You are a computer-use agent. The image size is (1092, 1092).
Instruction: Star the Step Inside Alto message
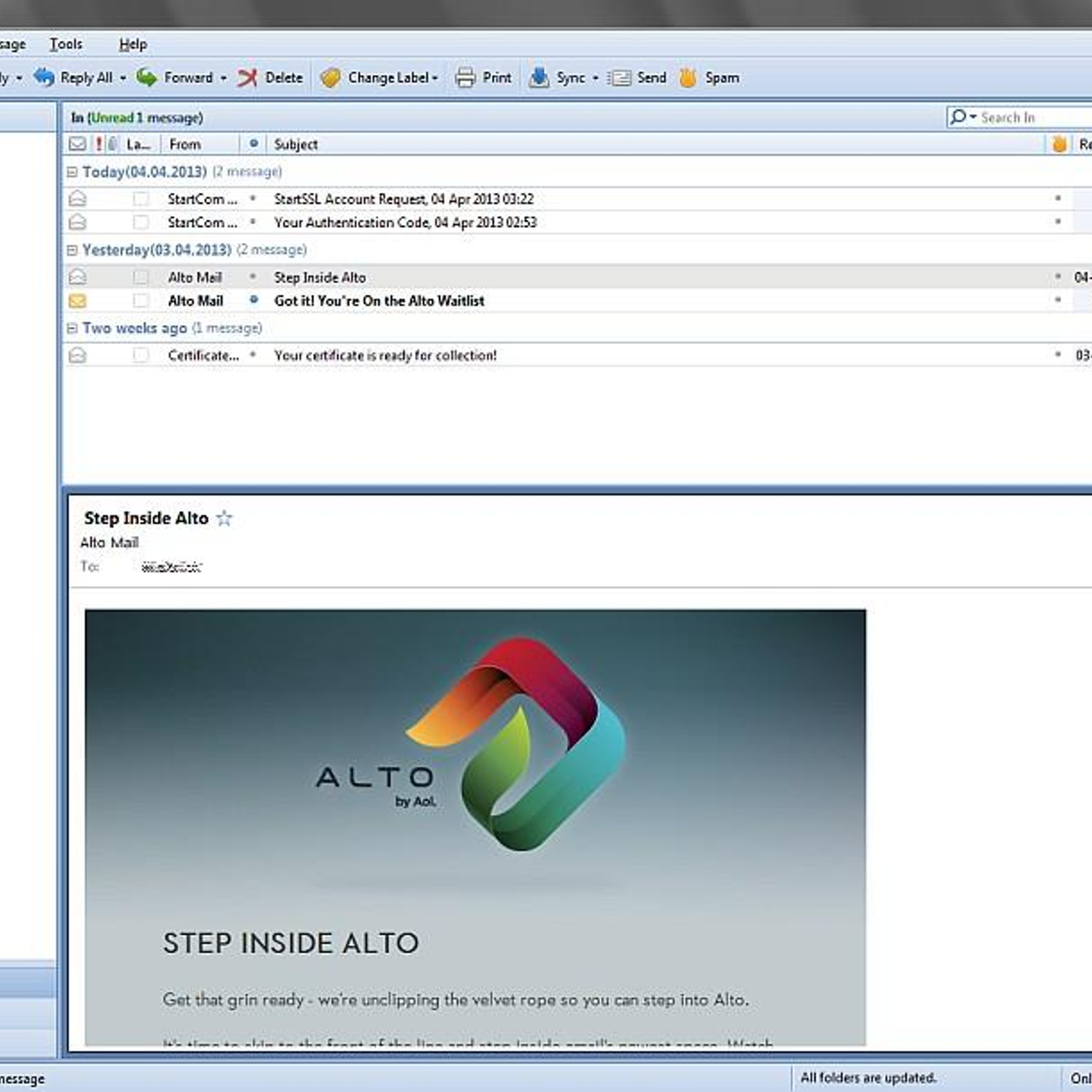[224, 519]
